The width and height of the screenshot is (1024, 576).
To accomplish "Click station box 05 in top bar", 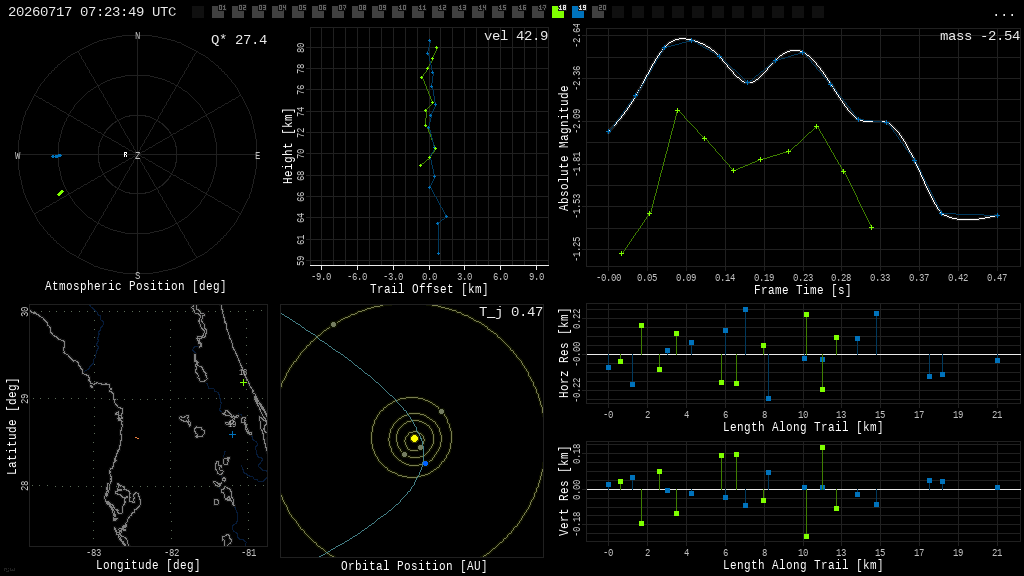I will 298,12.
